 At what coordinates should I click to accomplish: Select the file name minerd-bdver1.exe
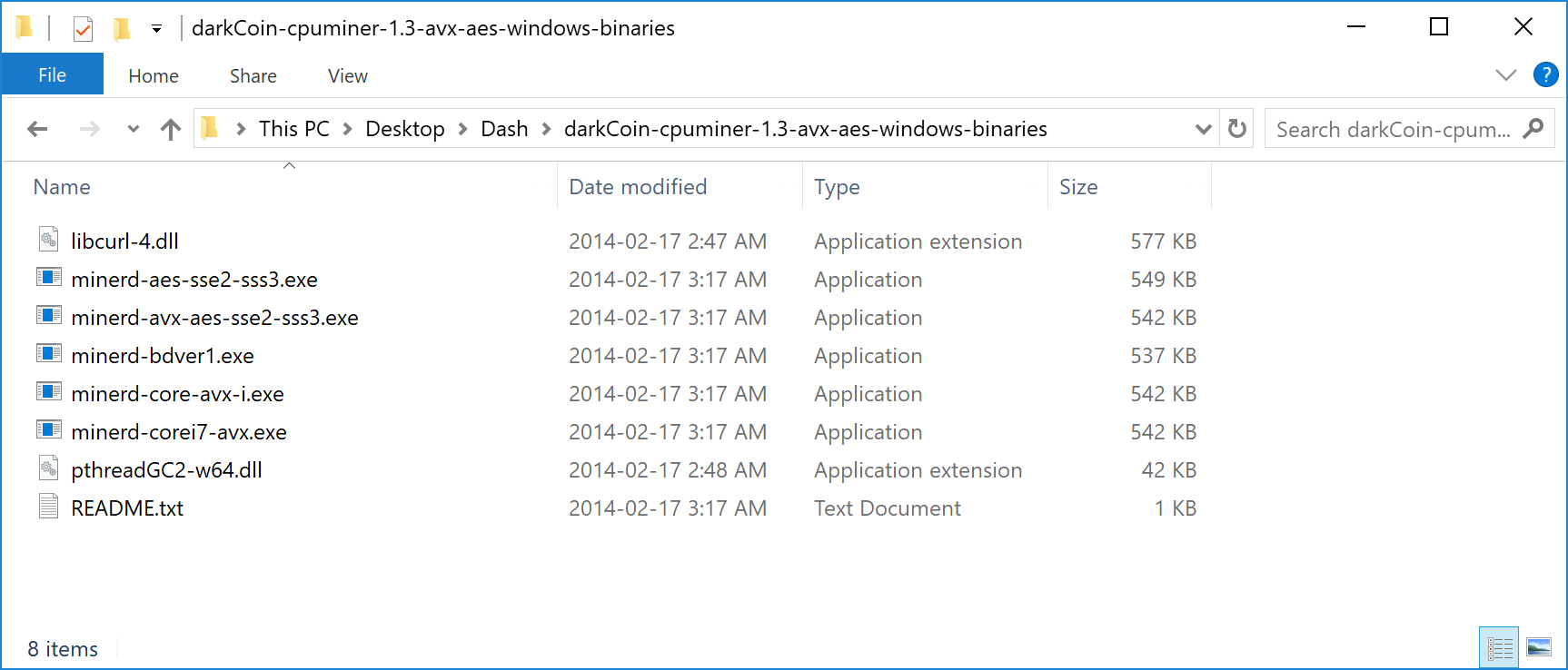coord(163,356)
